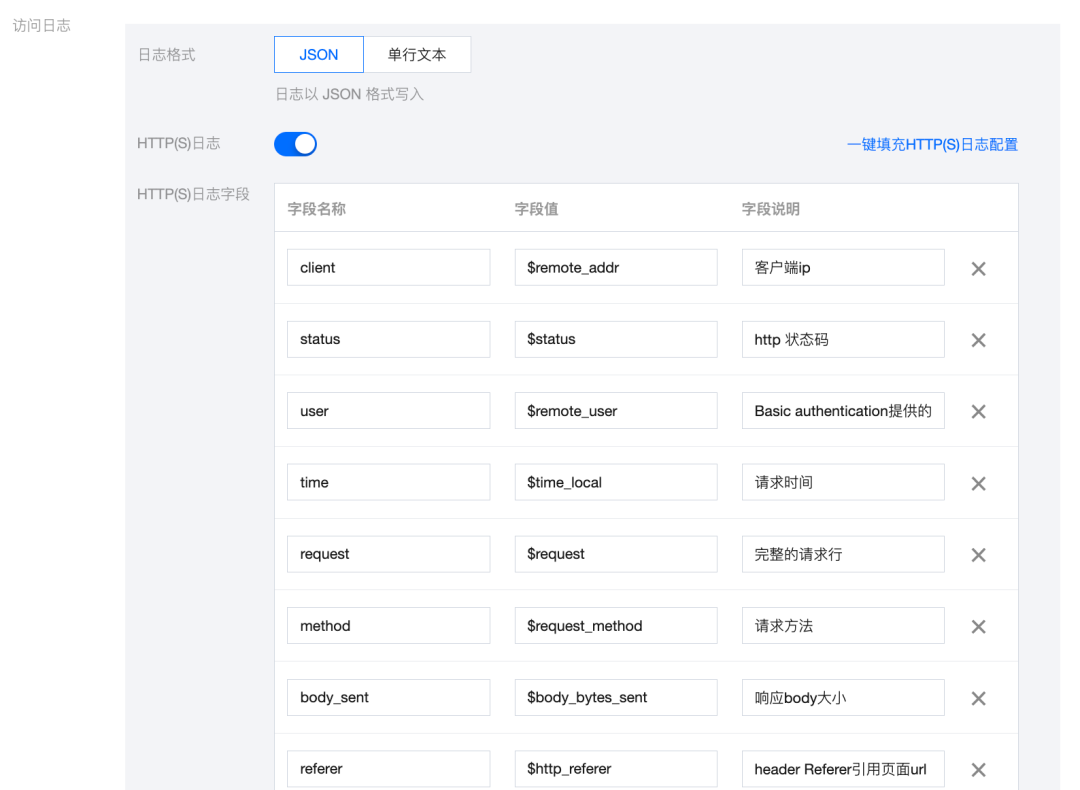Screen dimensions: 1080x790
Task: Click the 字段名称 column header
Action: [317, 209]
